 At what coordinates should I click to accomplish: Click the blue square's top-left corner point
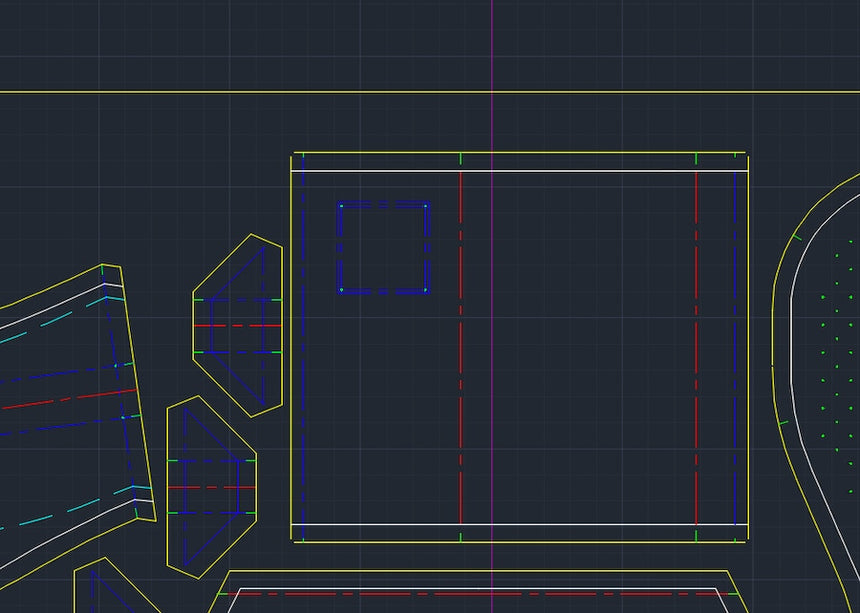tap(341, 206)
